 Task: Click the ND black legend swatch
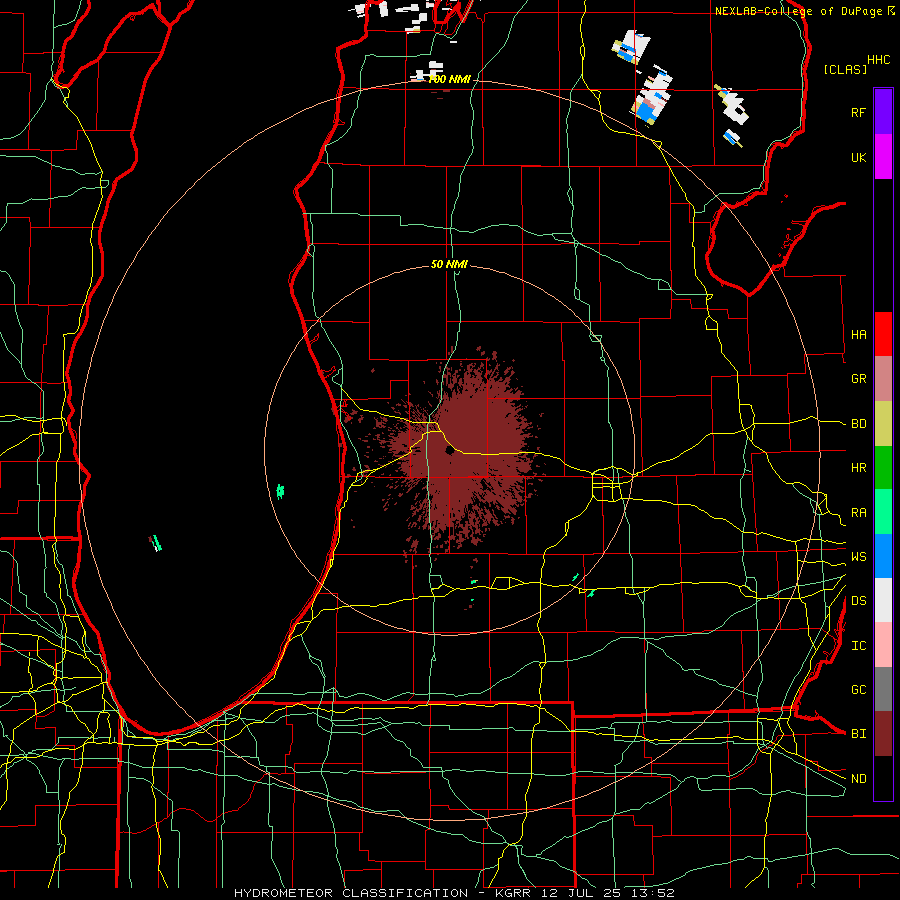click(x=883, y=778)
